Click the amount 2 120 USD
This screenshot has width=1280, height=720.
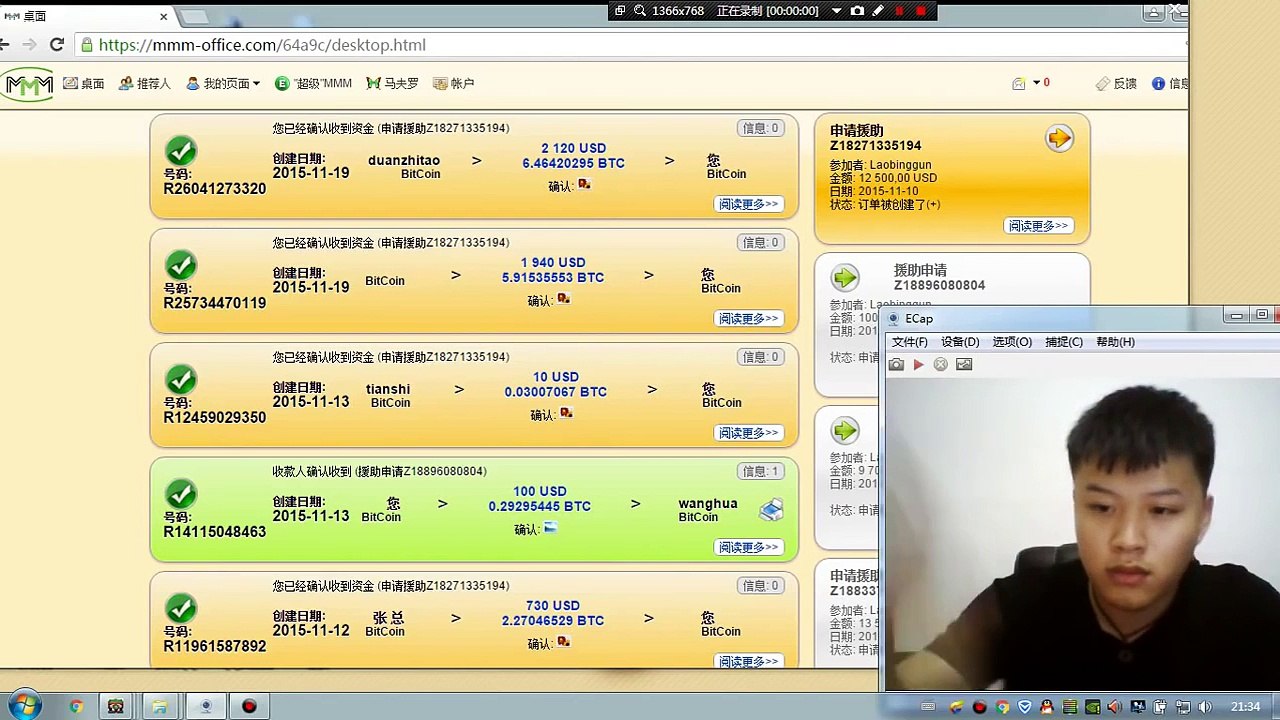[x=574, y=149]
